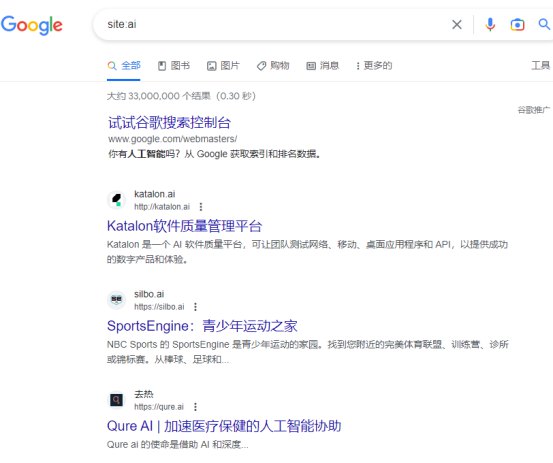The width and height of the screenshot is (553, 463).
Task: Click the silbo.ai site name
Action: click(149, 294)
